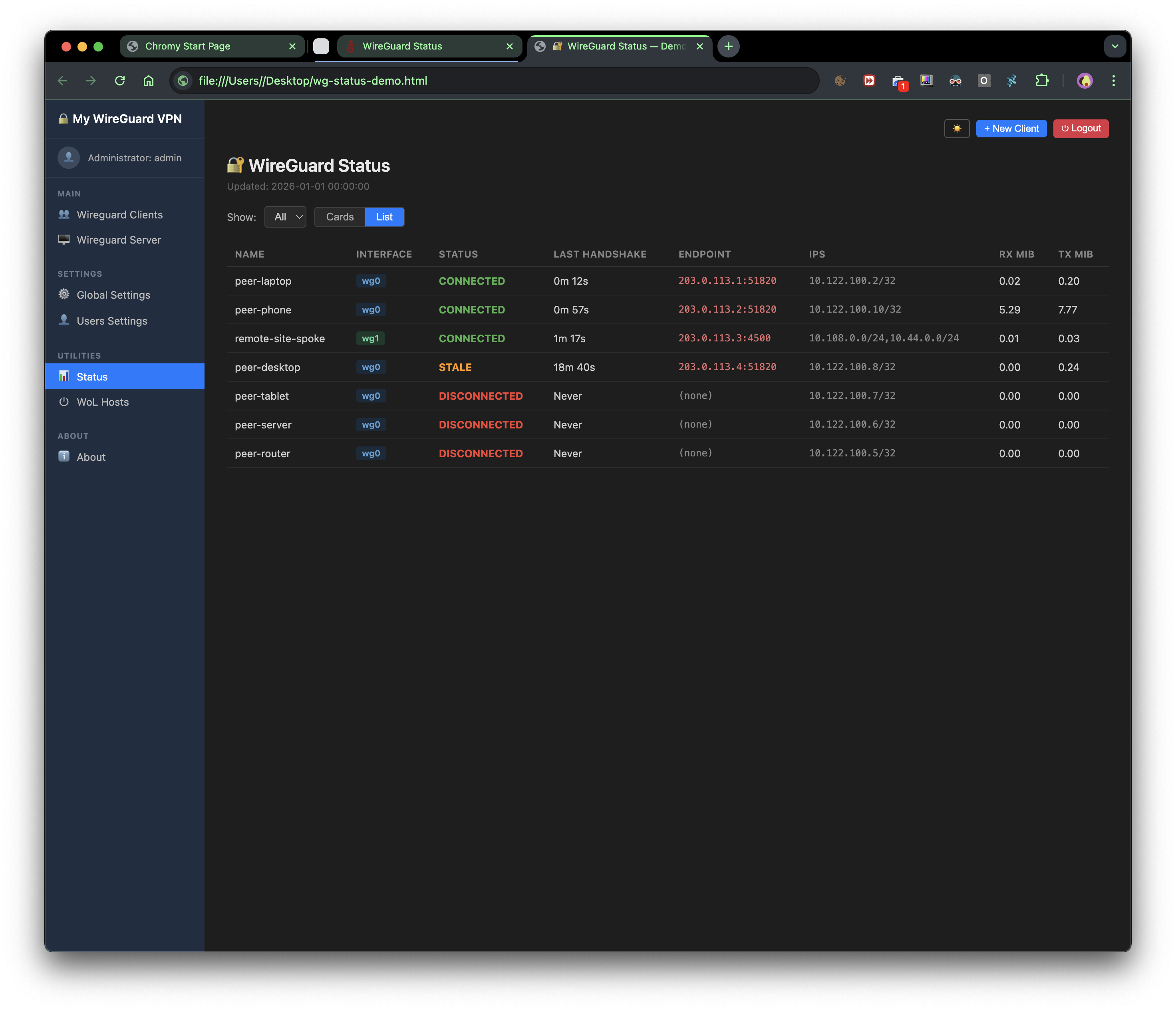This screenshot has height=1011, width=1176.
Task: Click the Extensions puzzle icon
Action: point(1041,81)
